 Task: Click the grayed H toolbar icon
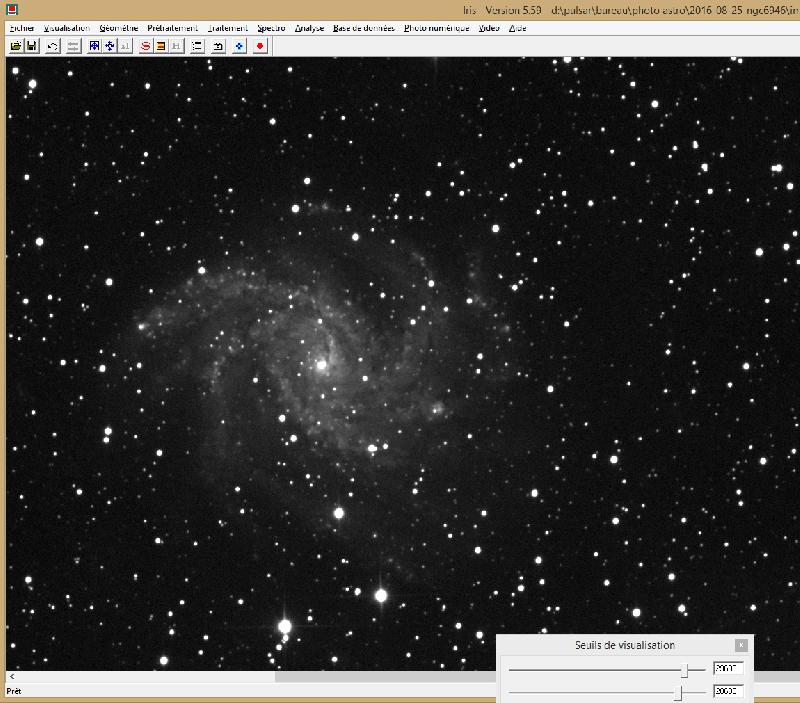pyautogui.click(x=176, y=46)
